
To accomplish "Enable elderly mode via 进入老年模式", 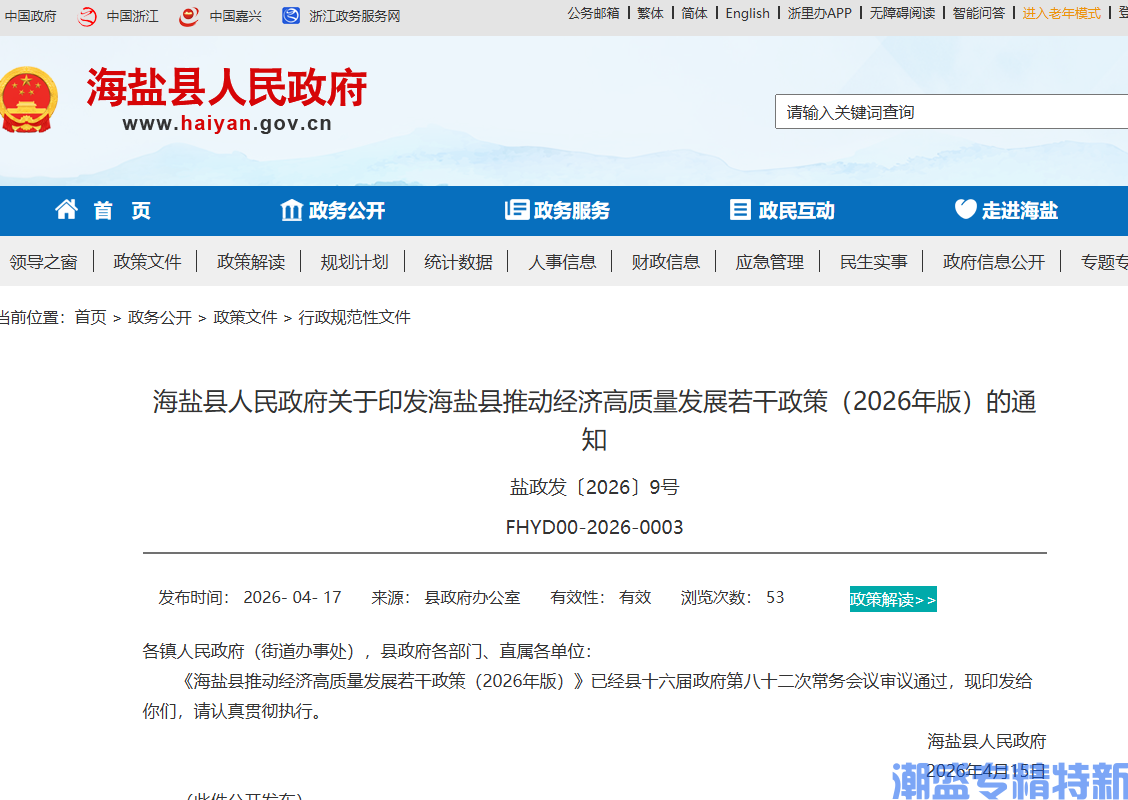I will (x=1062, y=14).
